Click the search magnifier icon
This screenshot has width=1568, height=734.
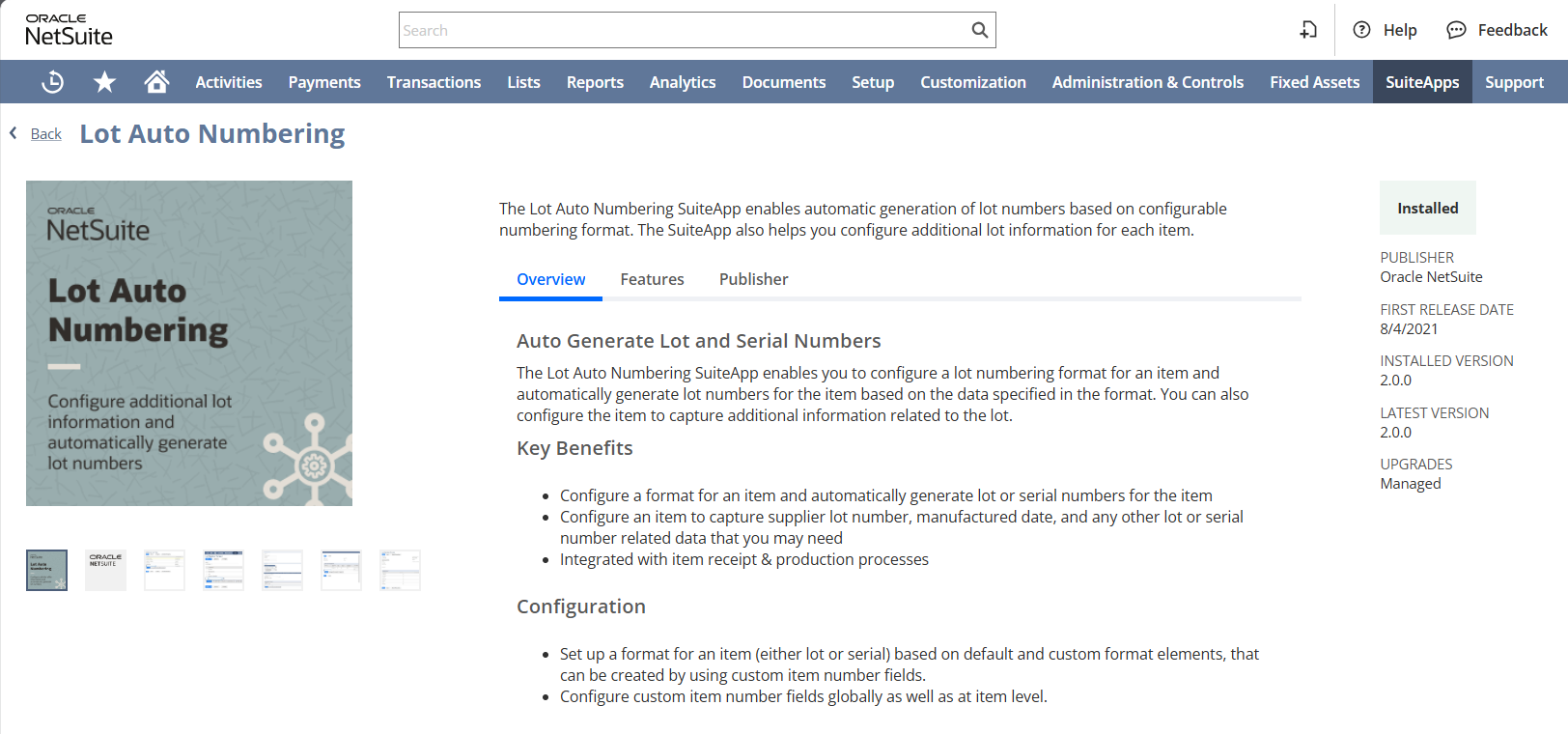click(x=979, y=30)
